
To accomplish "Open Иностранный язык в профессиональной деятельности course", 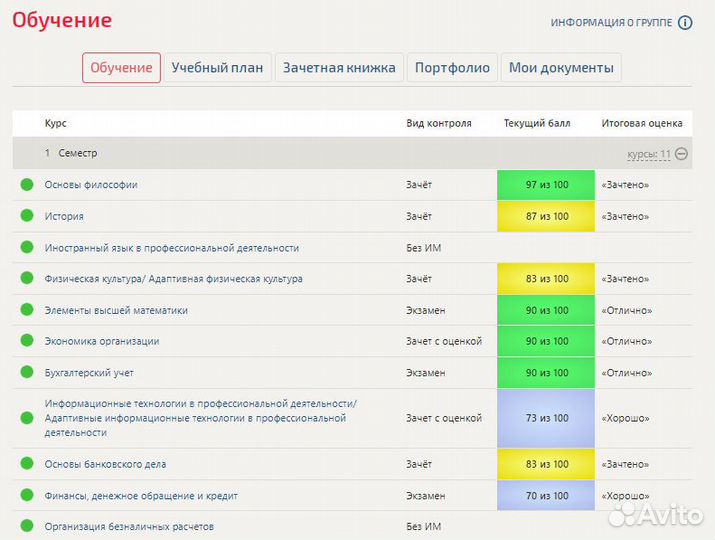I will coord(171,248).
